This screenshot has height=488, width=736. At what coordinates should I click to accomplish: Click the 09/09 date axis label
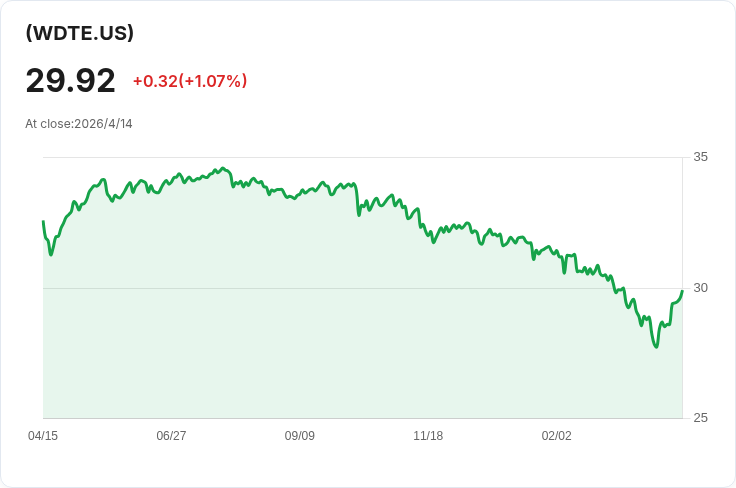pyautogui.click(x=300, y=436)
